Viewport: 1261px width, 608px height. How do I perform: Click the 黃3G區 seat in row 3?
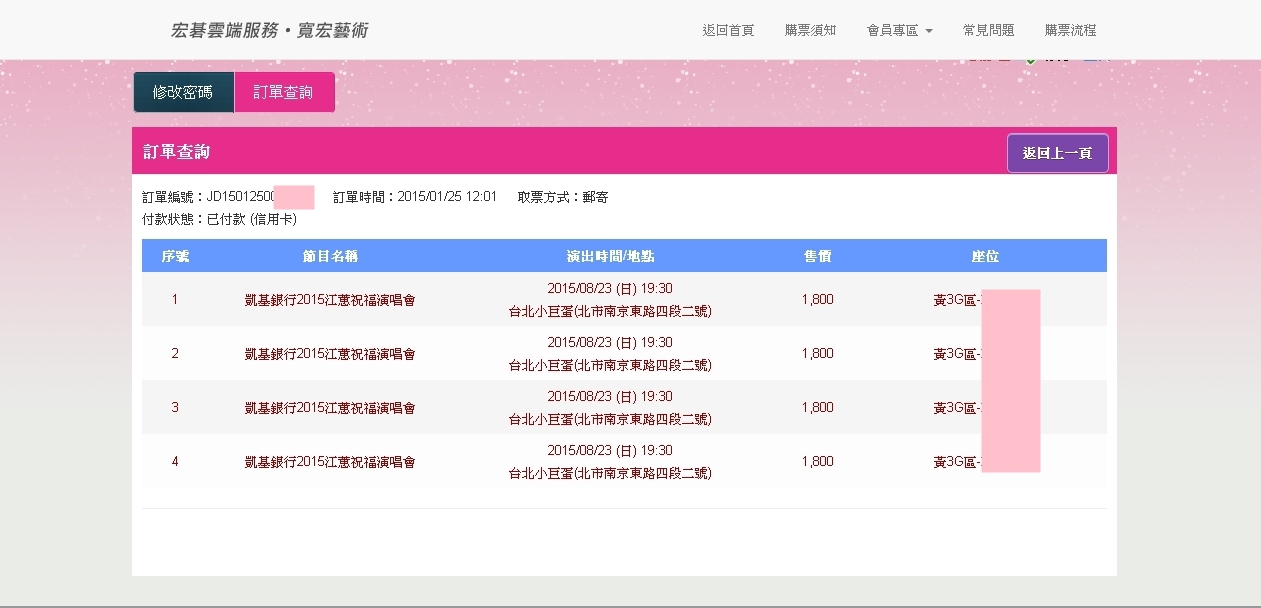958,407
